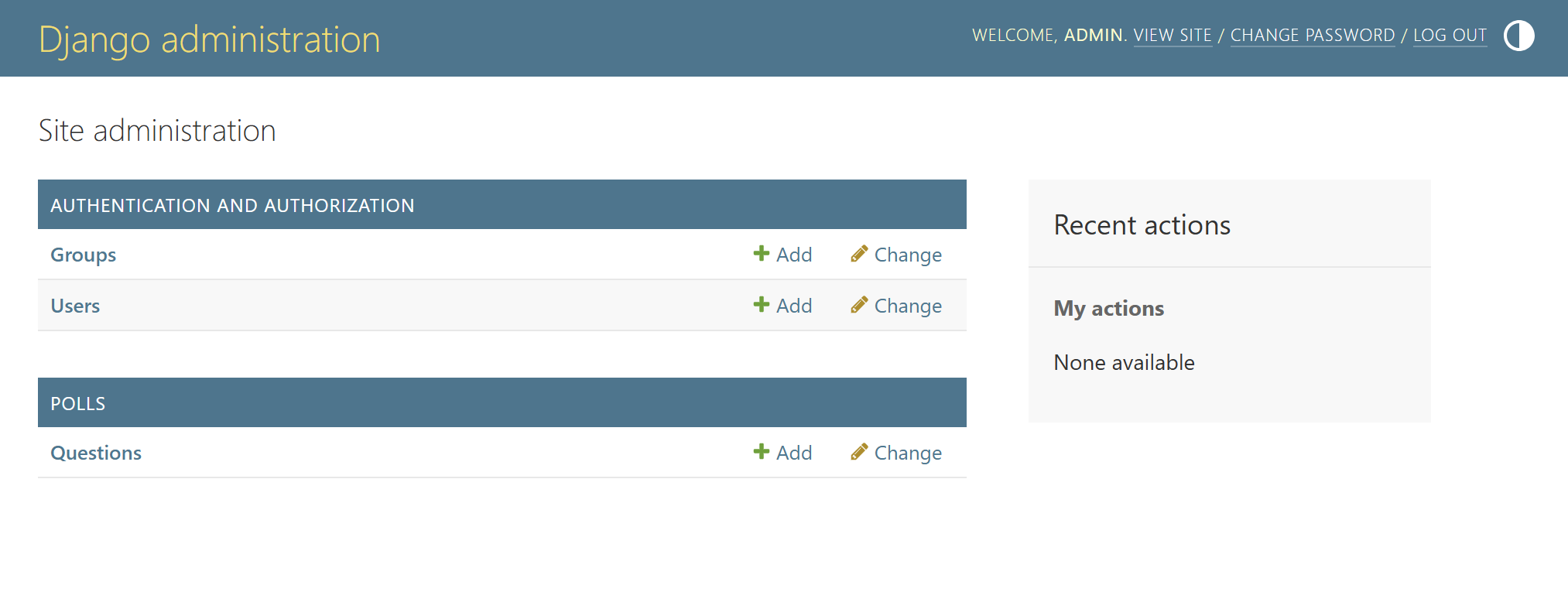
Task: Log out of the admin
Action: [x=1450, y=36]
